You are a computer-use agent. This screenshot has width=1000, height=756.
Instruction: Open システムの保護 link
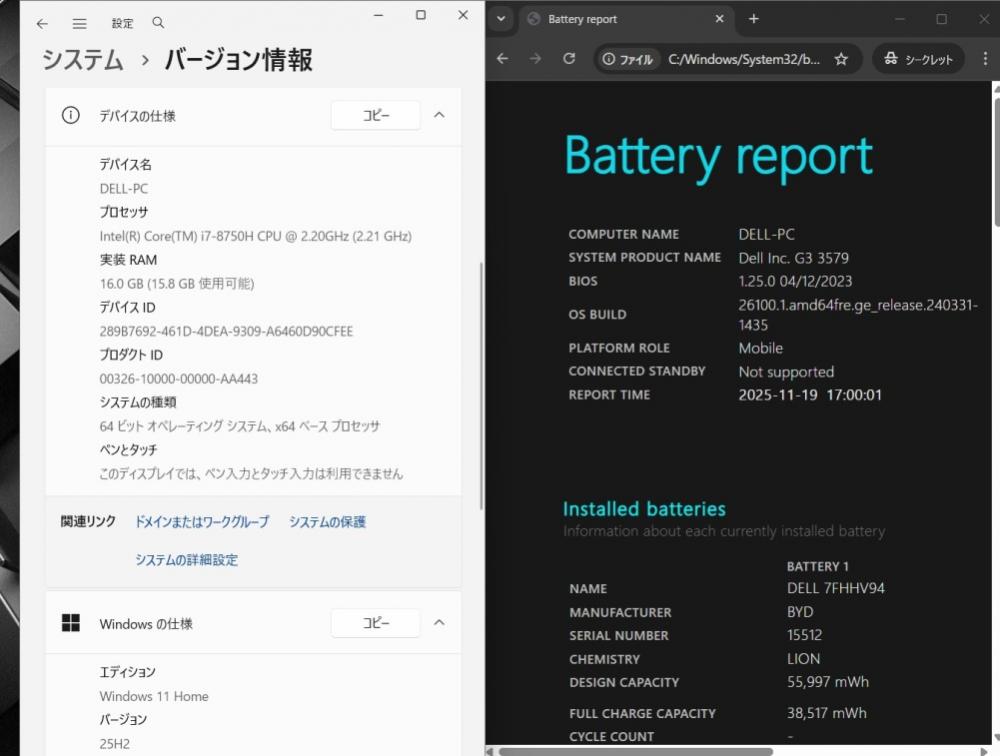[327, 522]
